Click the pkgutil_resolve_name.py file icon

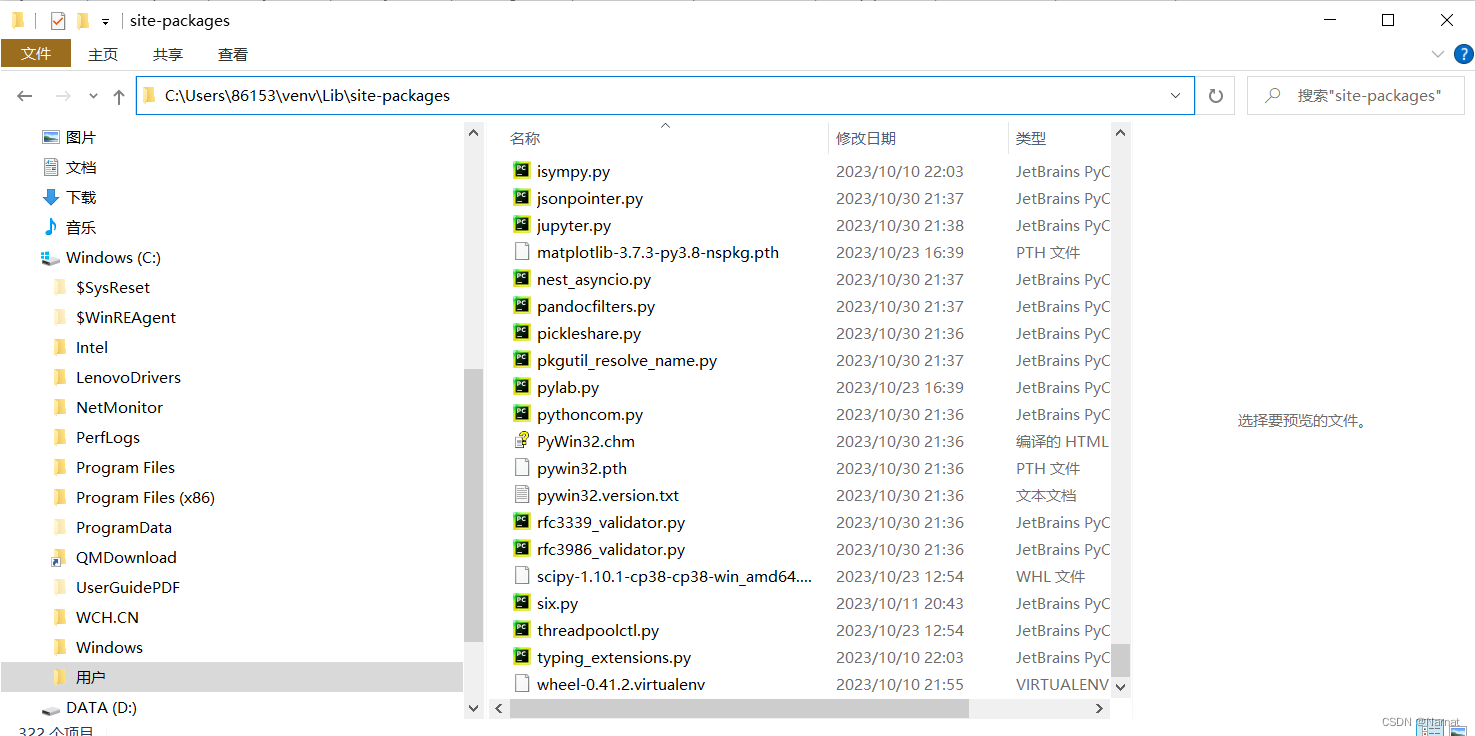click(521, 360)
